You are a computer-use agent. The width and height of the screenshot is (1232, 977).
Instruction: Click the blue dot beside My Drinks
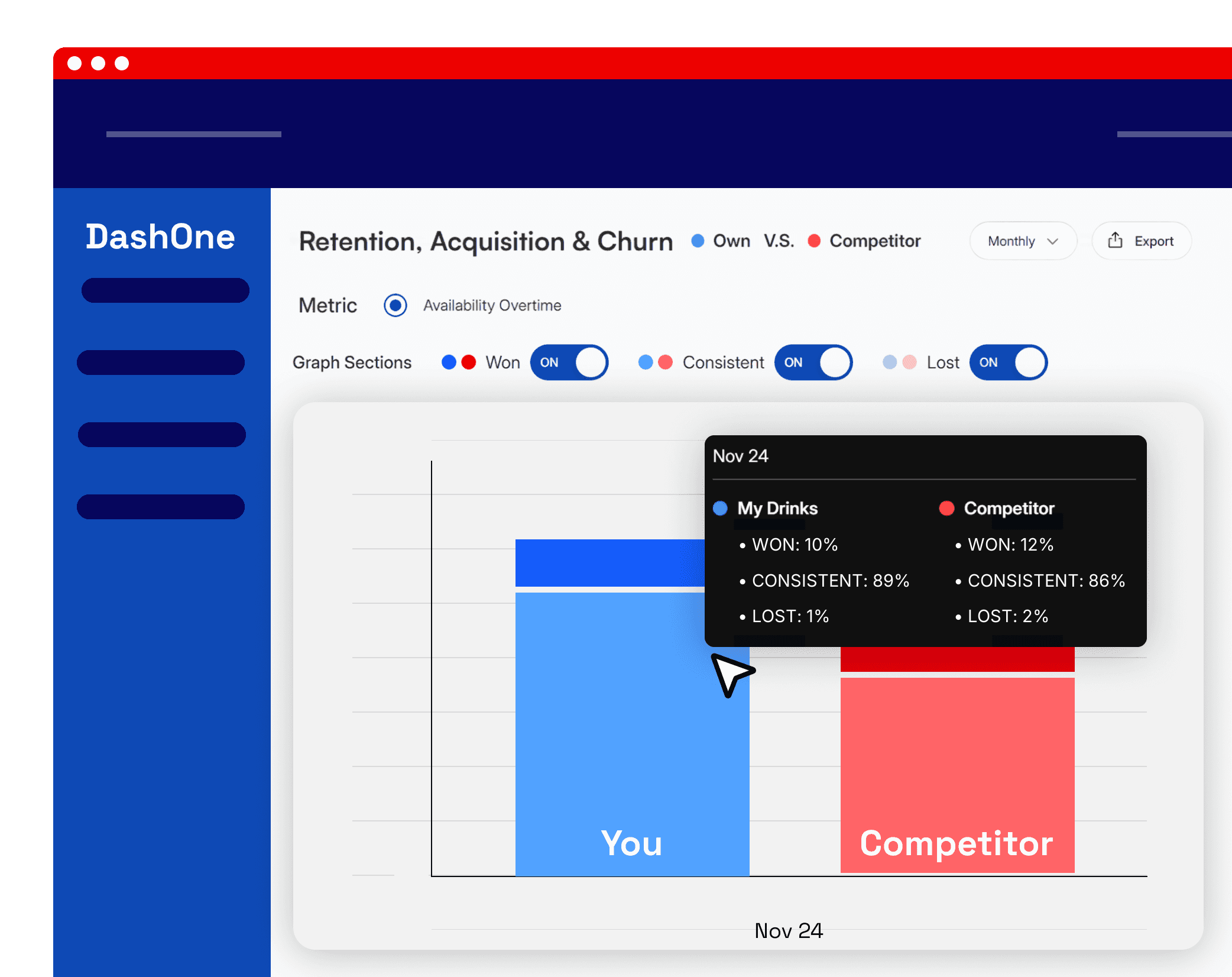[x=720, y=508]
